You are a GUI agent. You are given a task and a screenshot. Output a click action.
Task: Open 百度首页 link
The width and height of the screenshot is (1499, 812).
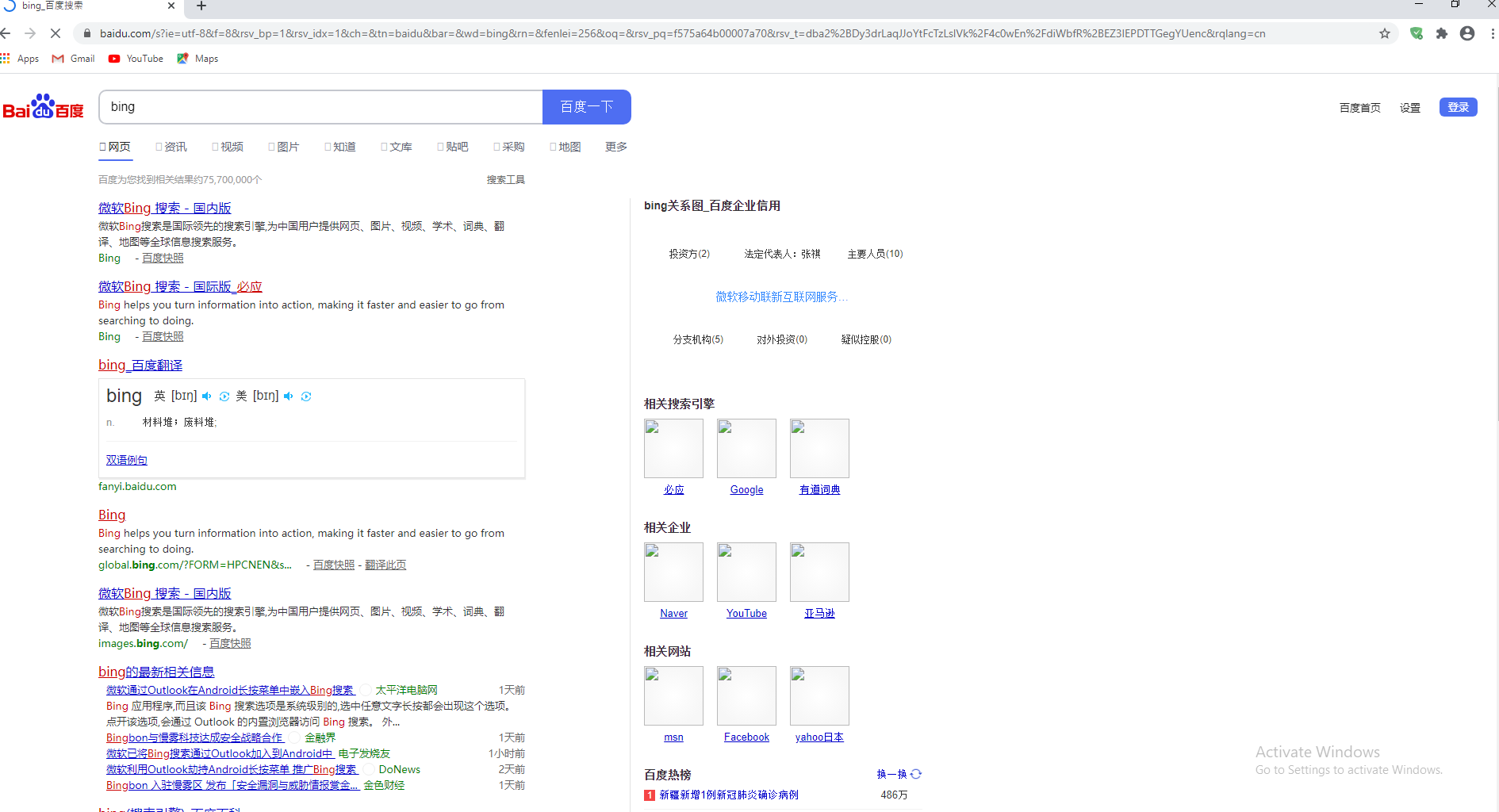point(1359,108)
